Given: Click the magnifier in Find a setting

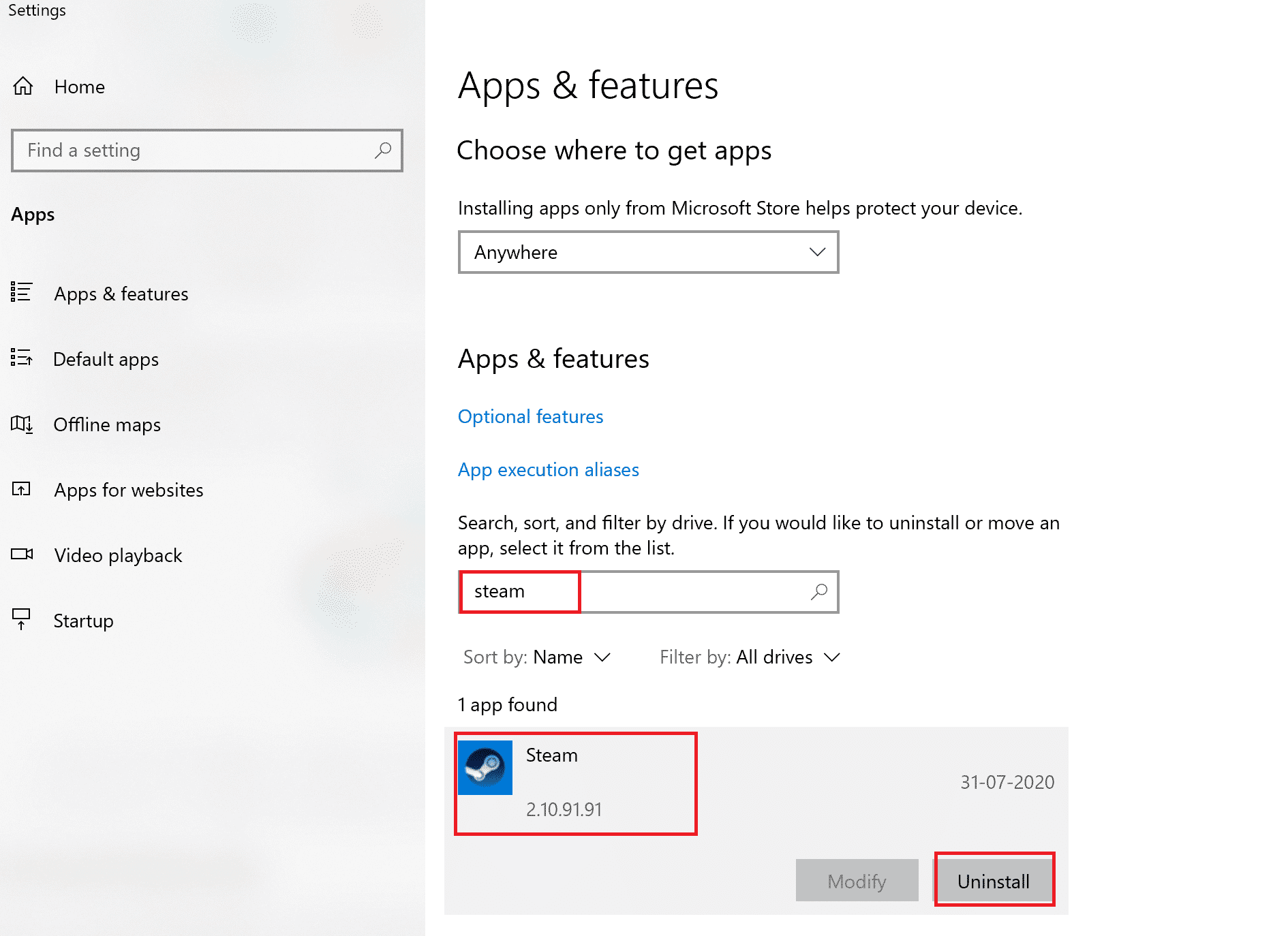Looking at the screenshot, I should point(382,151).
